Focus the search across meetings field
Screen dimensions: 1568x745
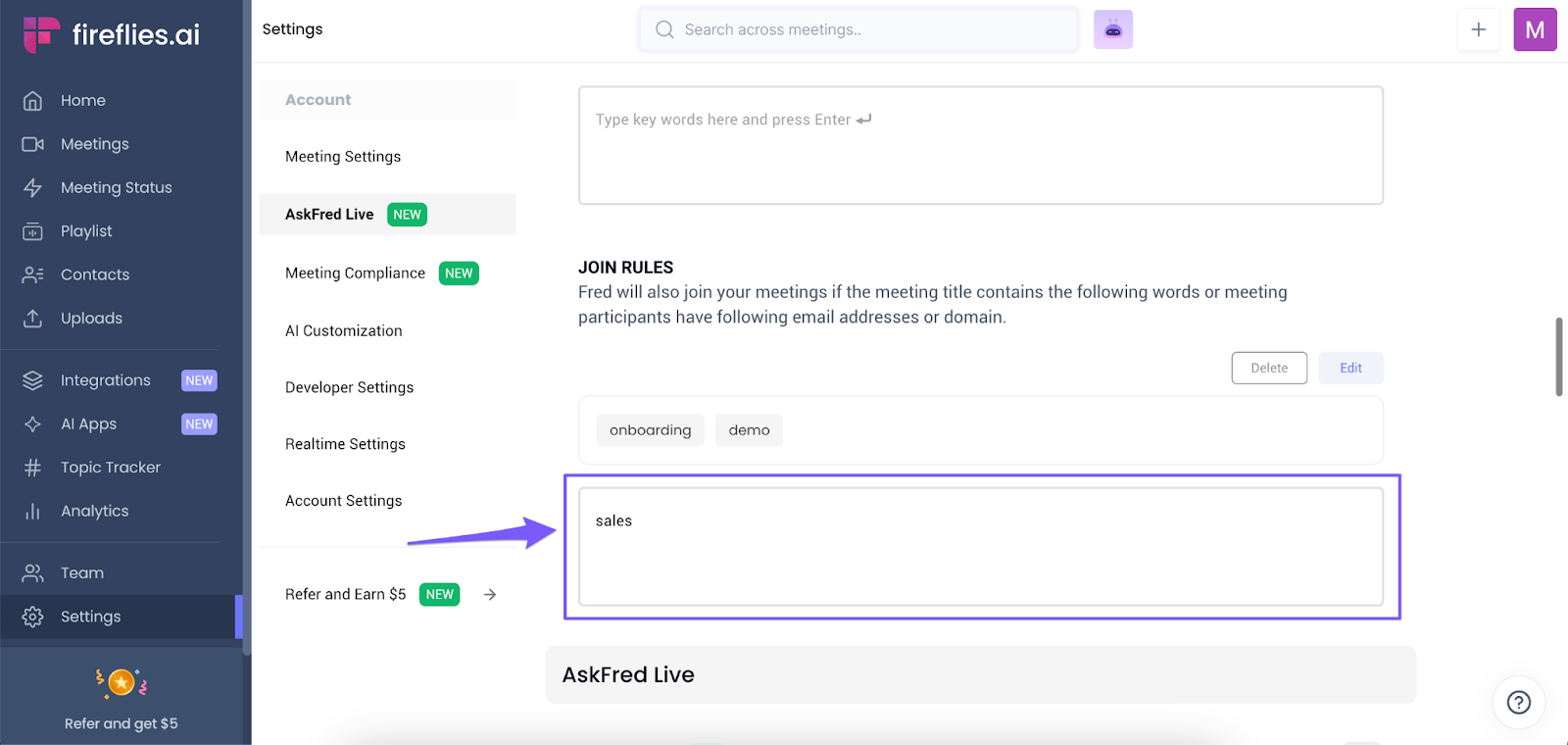(x=858, y=29)
